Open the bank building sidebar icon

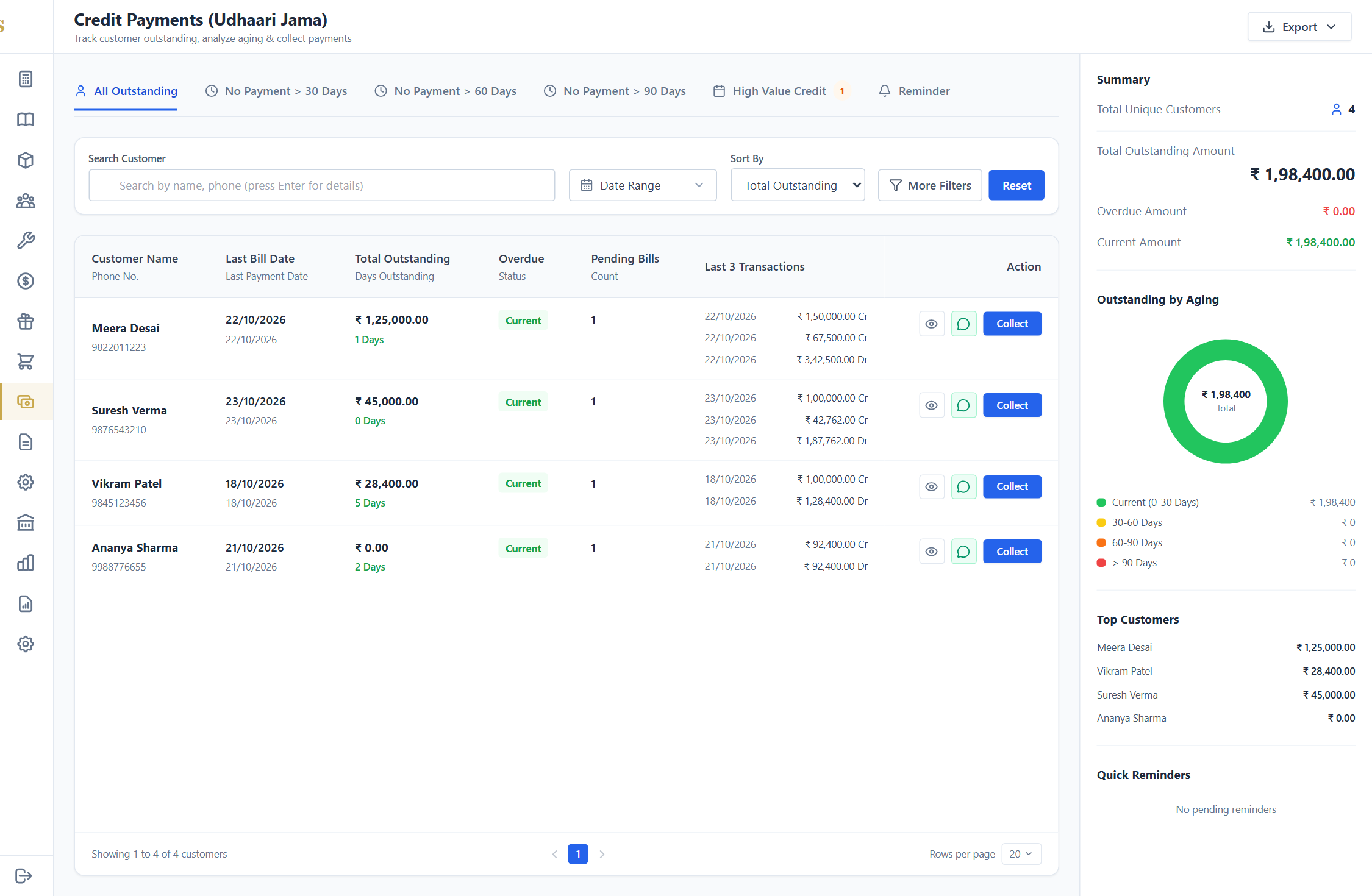coord(26,522)
